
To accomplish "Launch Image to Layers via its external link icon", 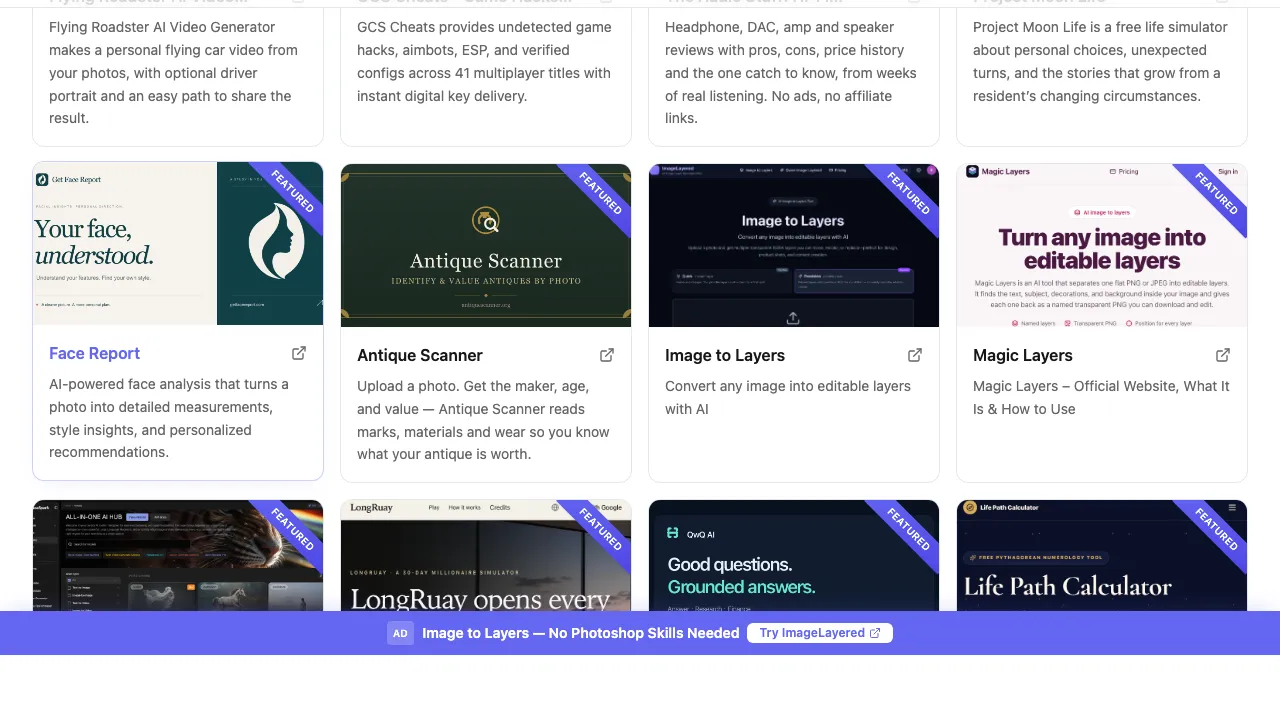I will click(915, 355).
